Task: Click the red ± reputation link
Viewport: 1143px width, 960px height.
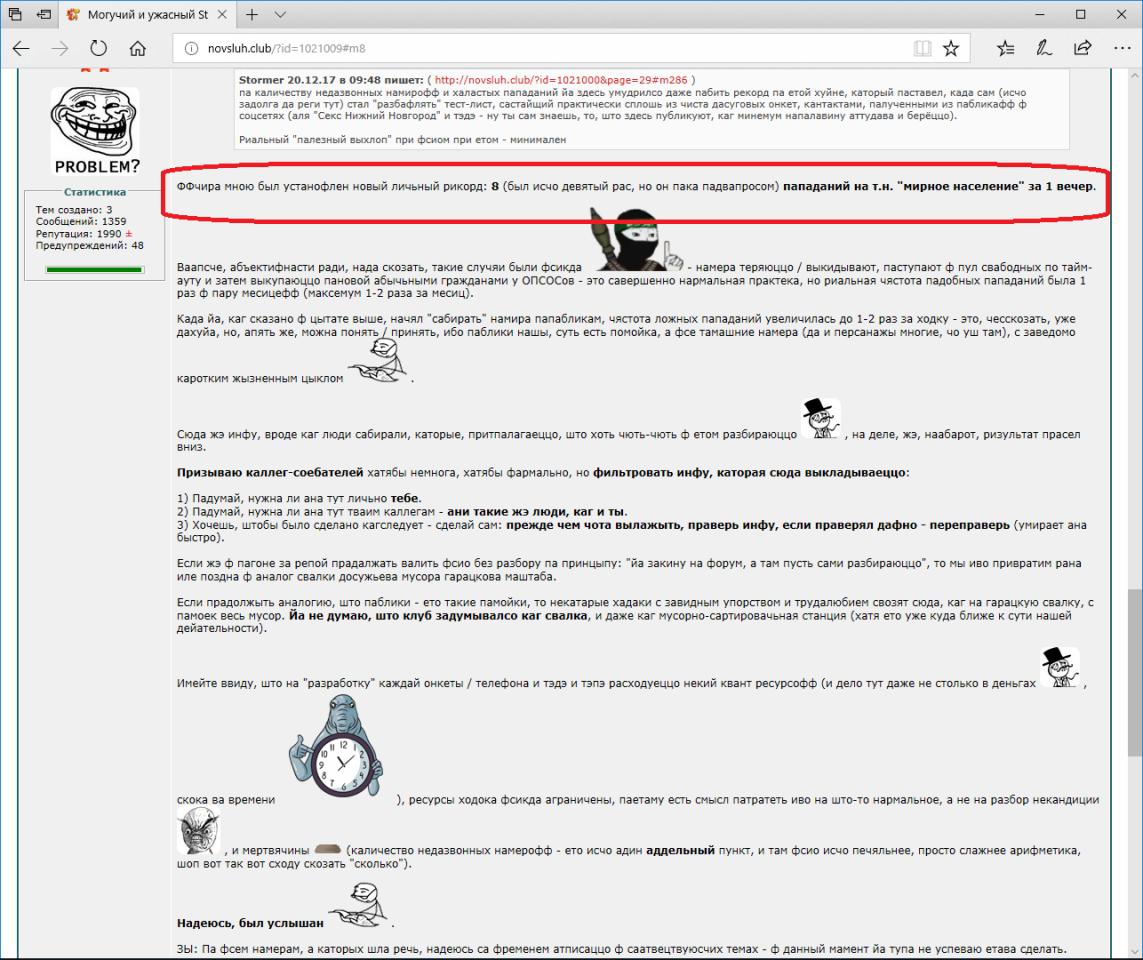Action: click(128, 233)
